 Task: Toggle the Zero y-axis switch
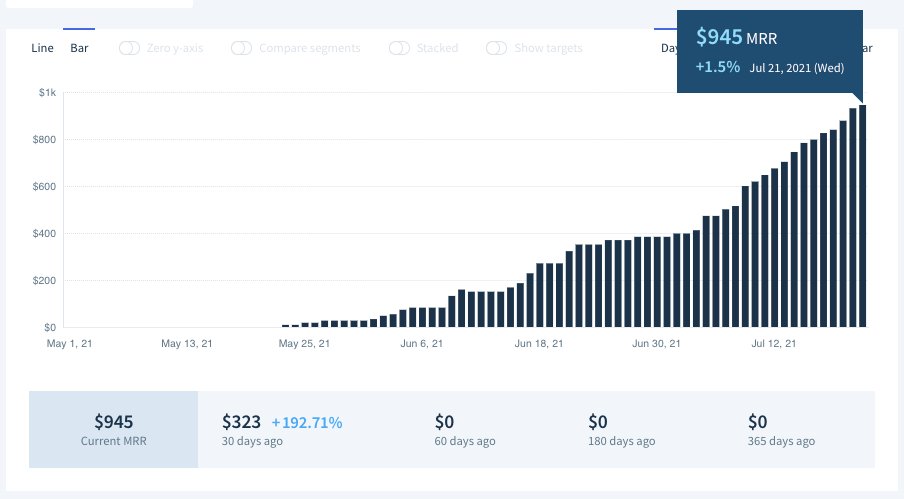[x=129, y=48]
